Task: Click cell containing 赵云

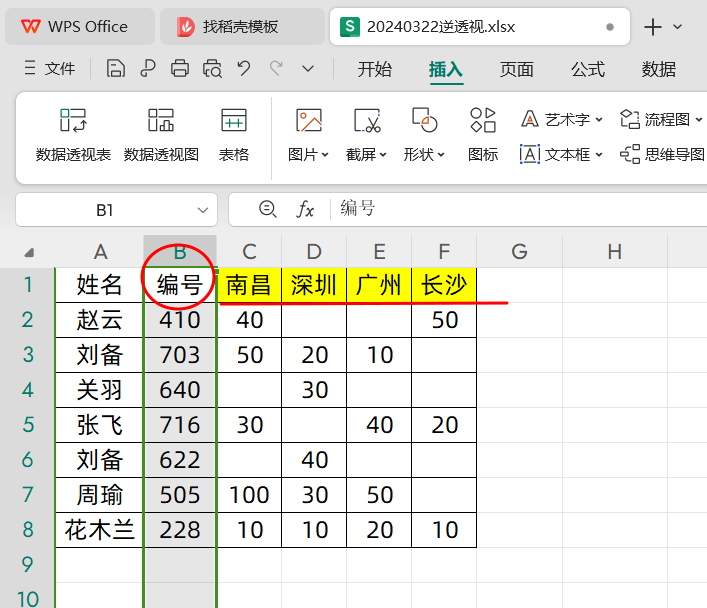Action: [x=100, y=320]
